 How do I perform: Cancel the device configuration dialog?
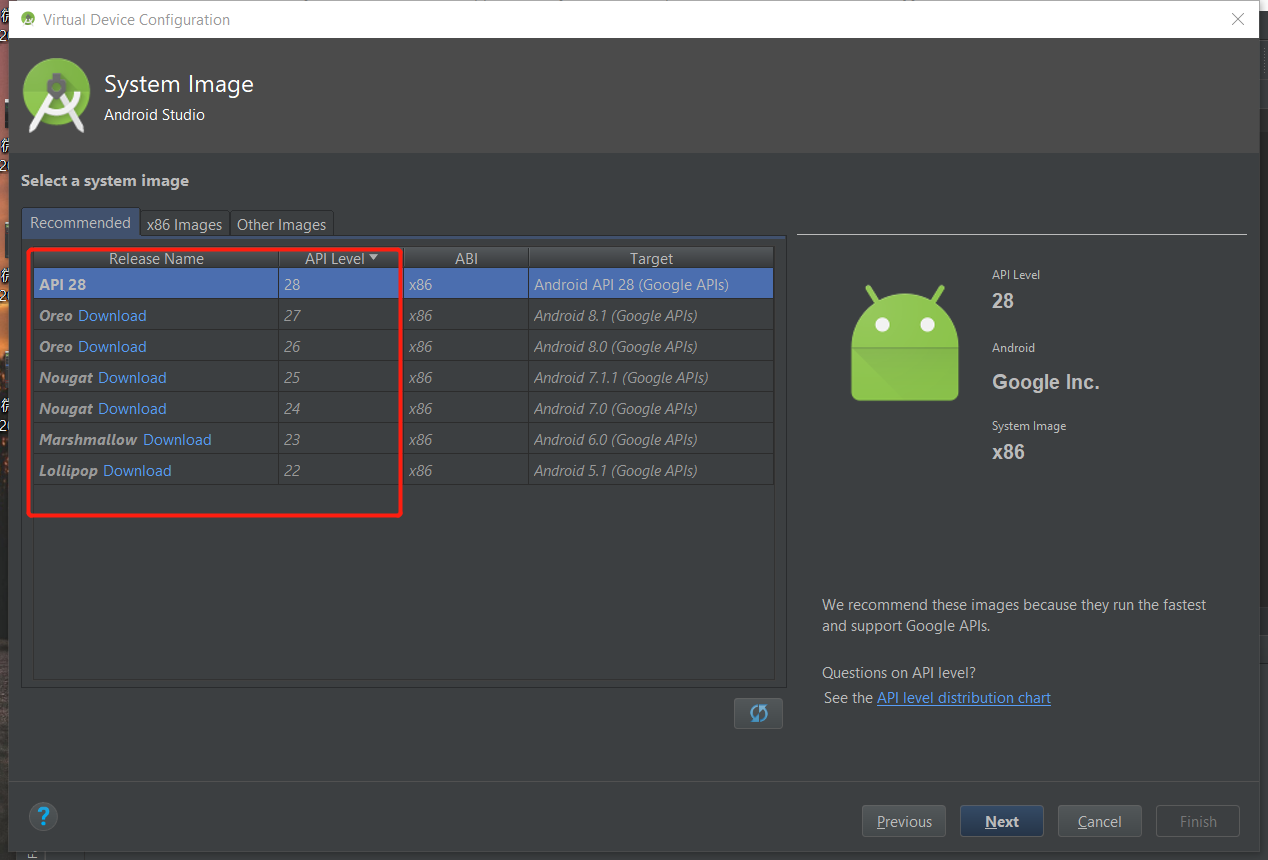point(1099,821)
